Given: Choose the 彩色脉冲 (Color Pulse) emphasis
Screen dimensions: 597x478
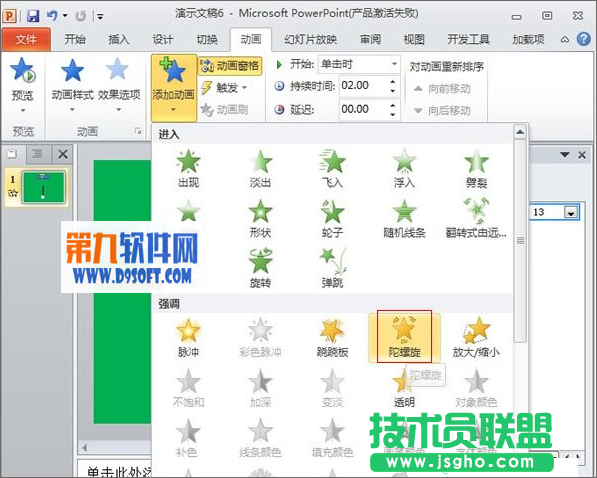Looking at the screenshot, I should coord(260,338).
